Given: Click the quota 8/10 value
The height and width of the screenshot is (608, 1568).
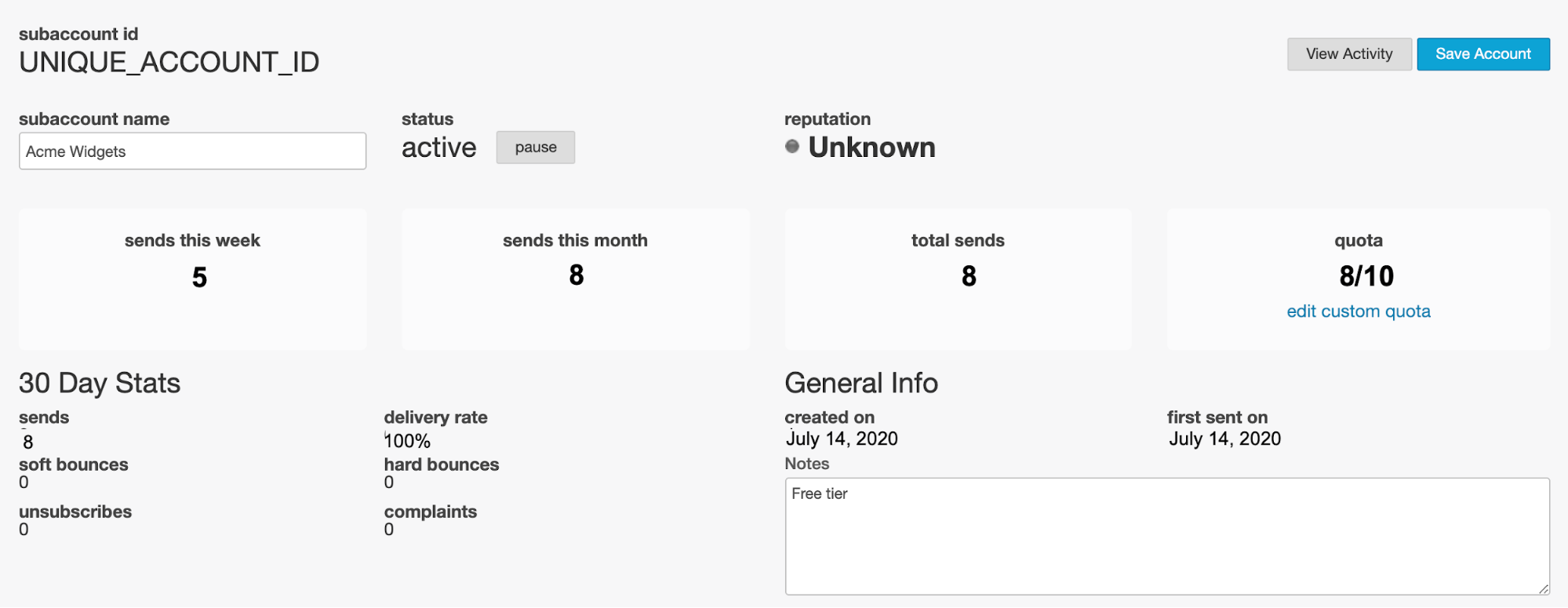Looking at the screenshot, I should (1366, 276).
